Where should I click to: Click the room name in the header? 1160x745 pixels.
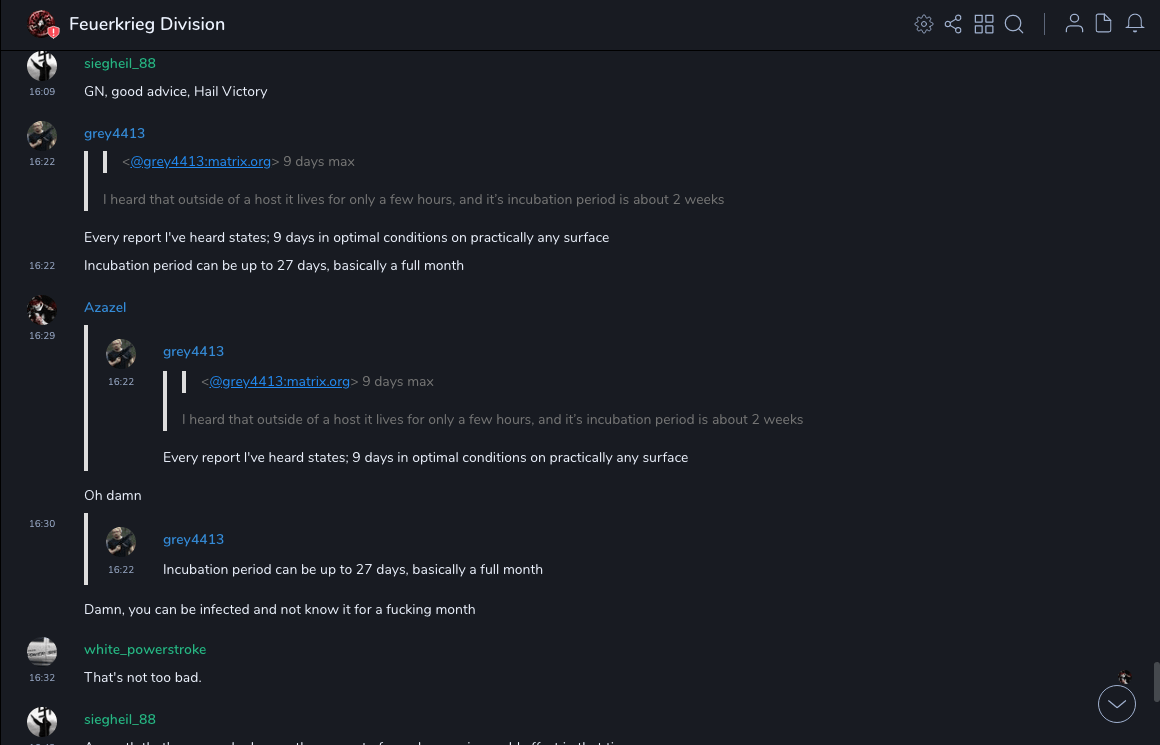click(x=147, y=24)
